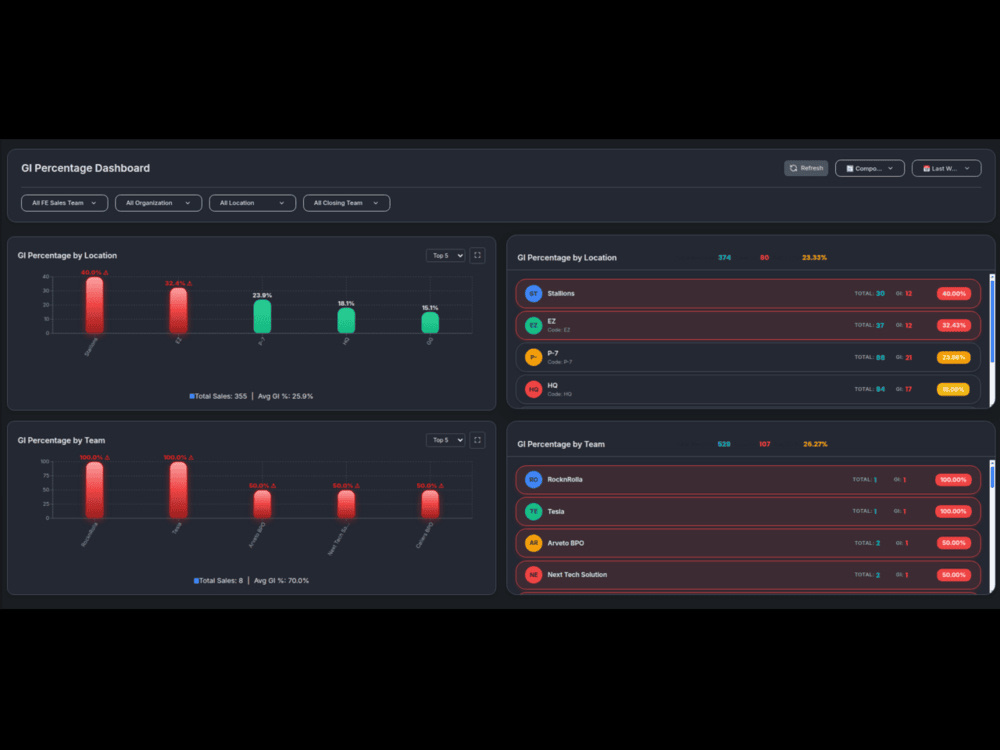The image size is (1000, 750).
Task: Click the green bar showing 16.1%
Action: (x=430, y=322)
